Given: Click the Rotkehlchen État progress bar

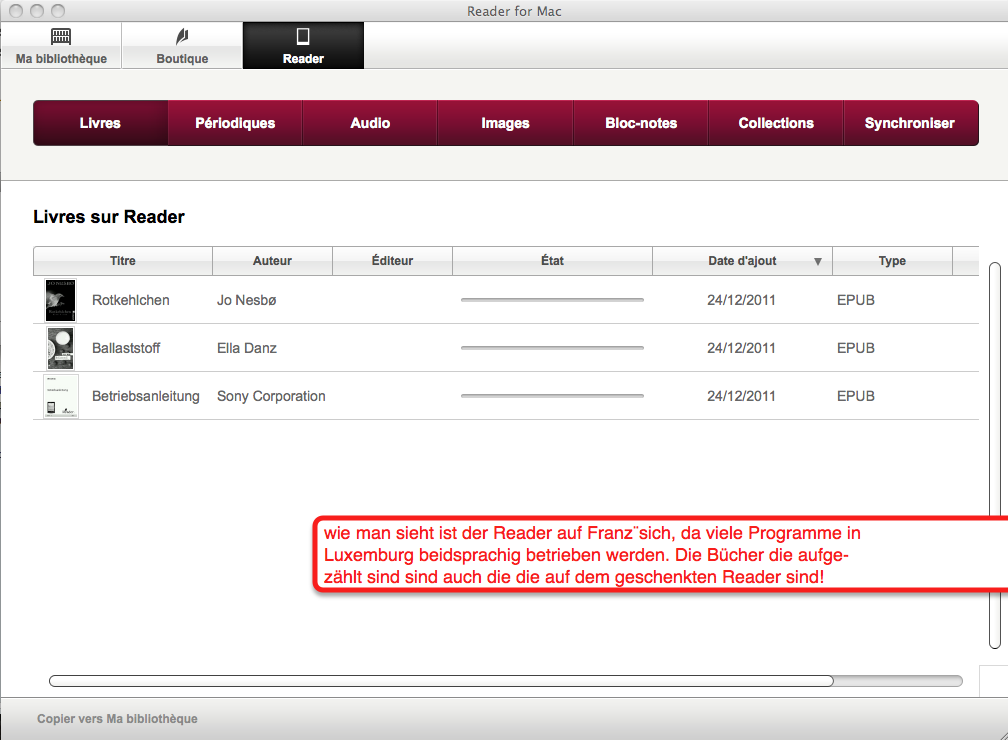Looking at the screenshot, I should click(x=552, y=300).
